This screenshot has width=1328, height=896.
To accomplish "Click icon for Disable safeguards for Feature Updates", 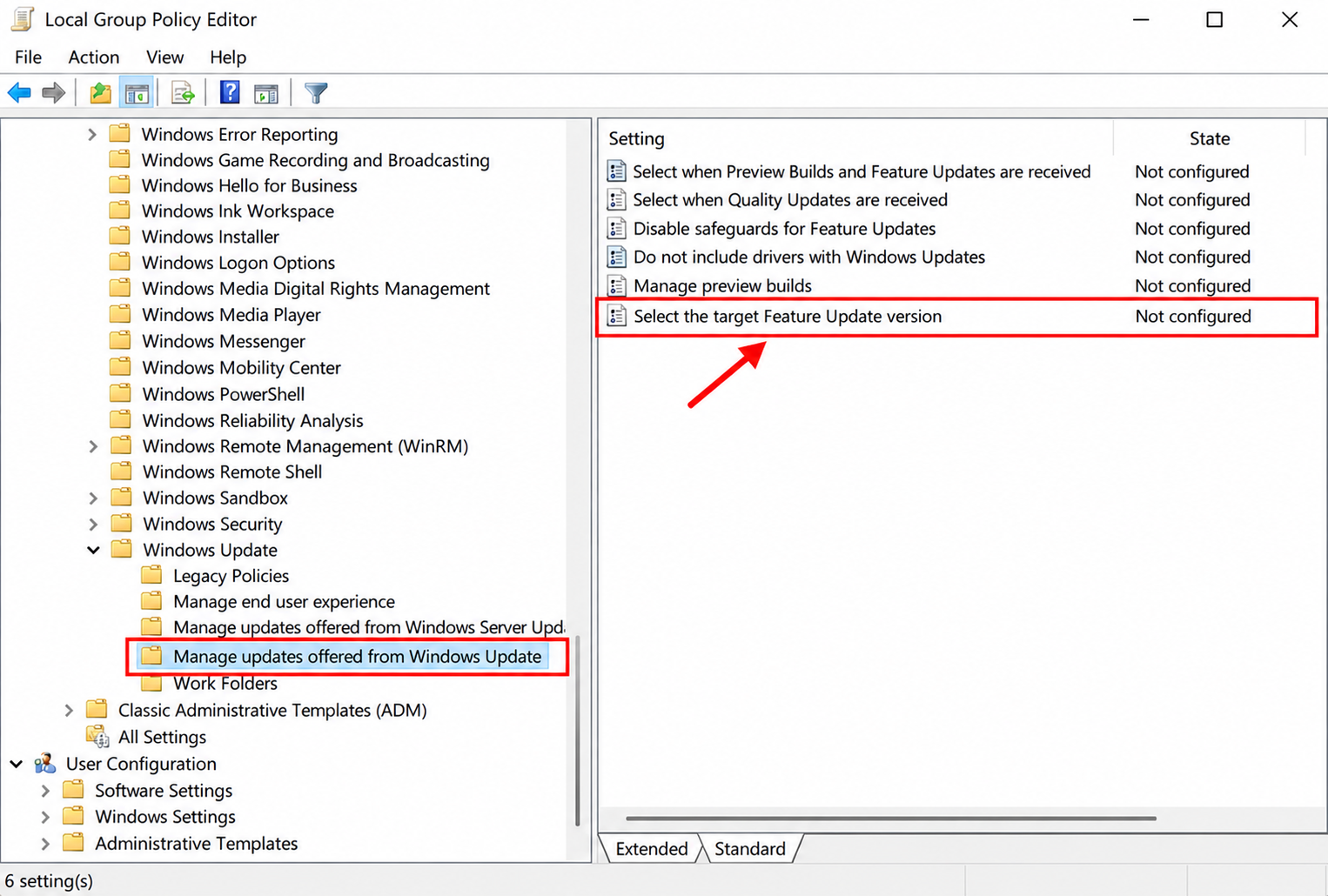I will 616,229.
